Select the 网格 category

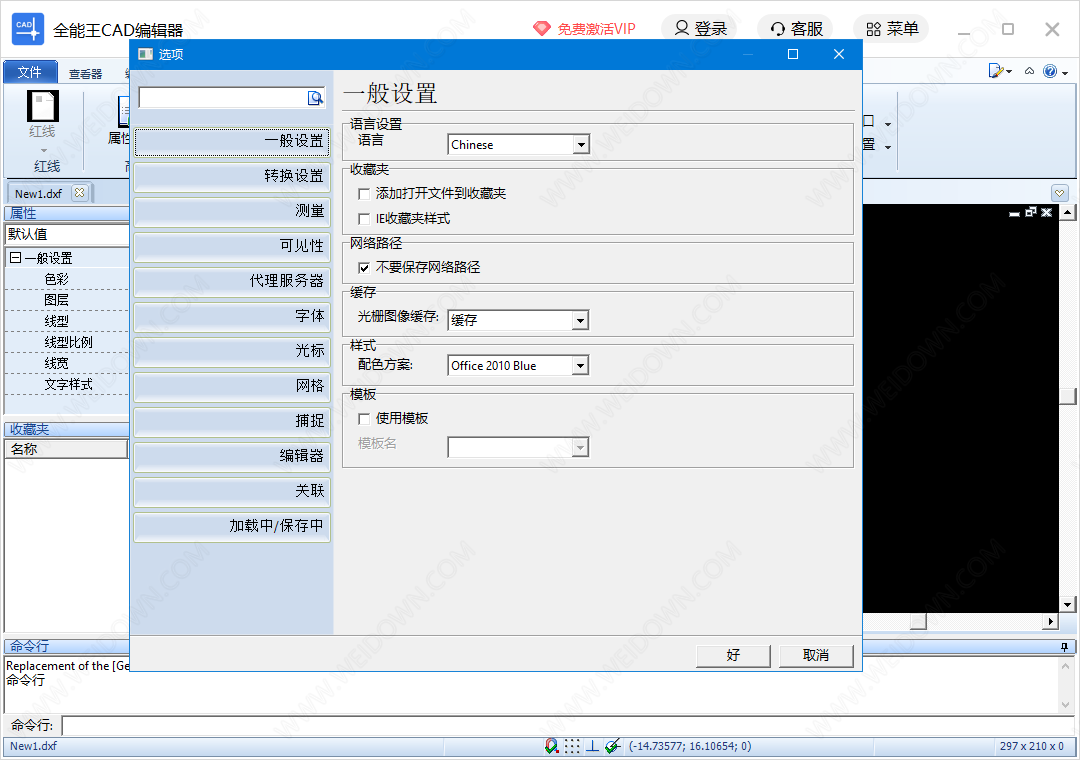pyautogui.click(x=232, y=387)
